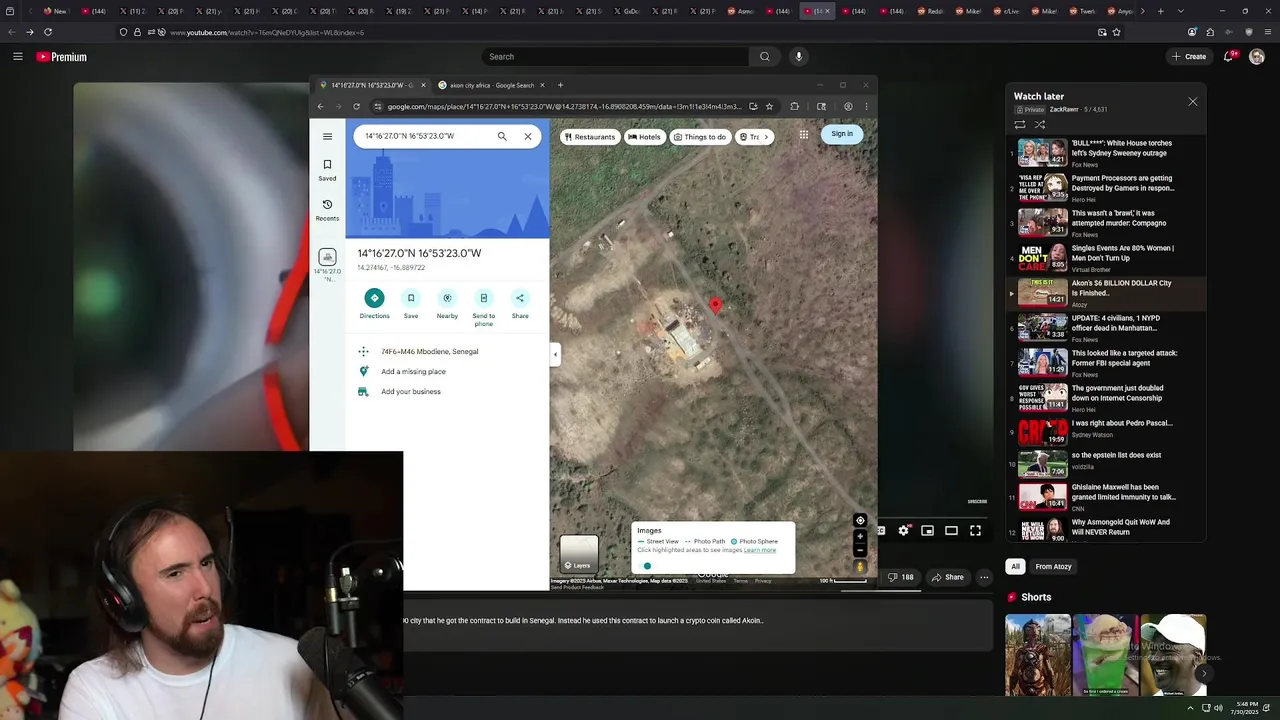Select the From Atozy filter chip
Image resolution: width=1280 pixels, height=720 pixels.
(1053, 566)
